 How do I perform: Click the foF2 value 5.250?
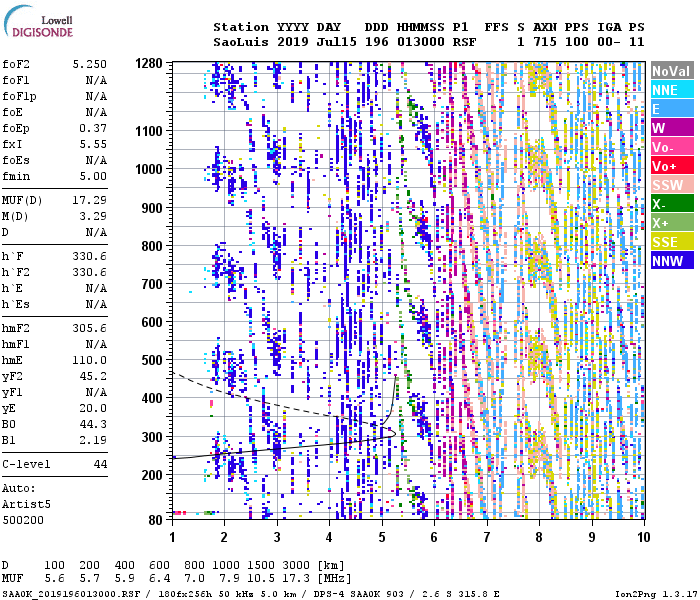pyautogui.click(x=90, y=64)
